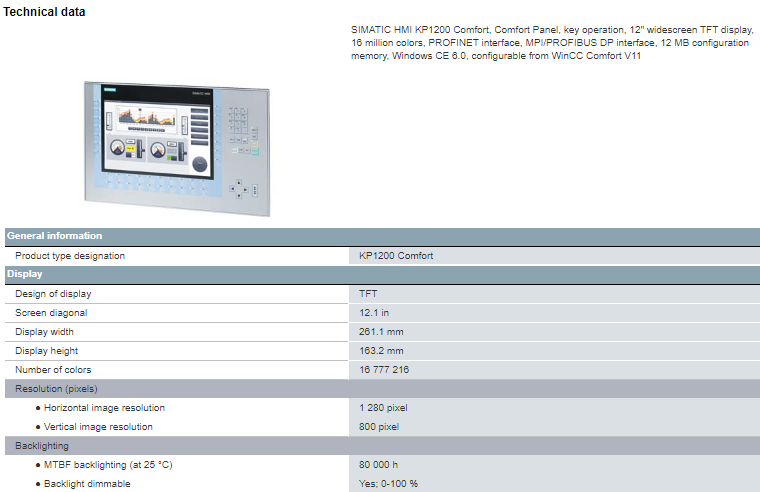Select the 'Design of display' row label
This screenshot has height=492, width=760.
53,294
